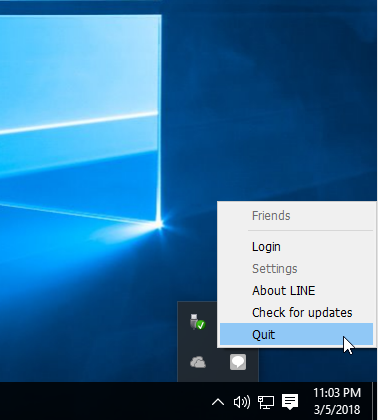Open Settings in the LINE context menu
This screenshot has width=379, height=420.
point(296,269)
